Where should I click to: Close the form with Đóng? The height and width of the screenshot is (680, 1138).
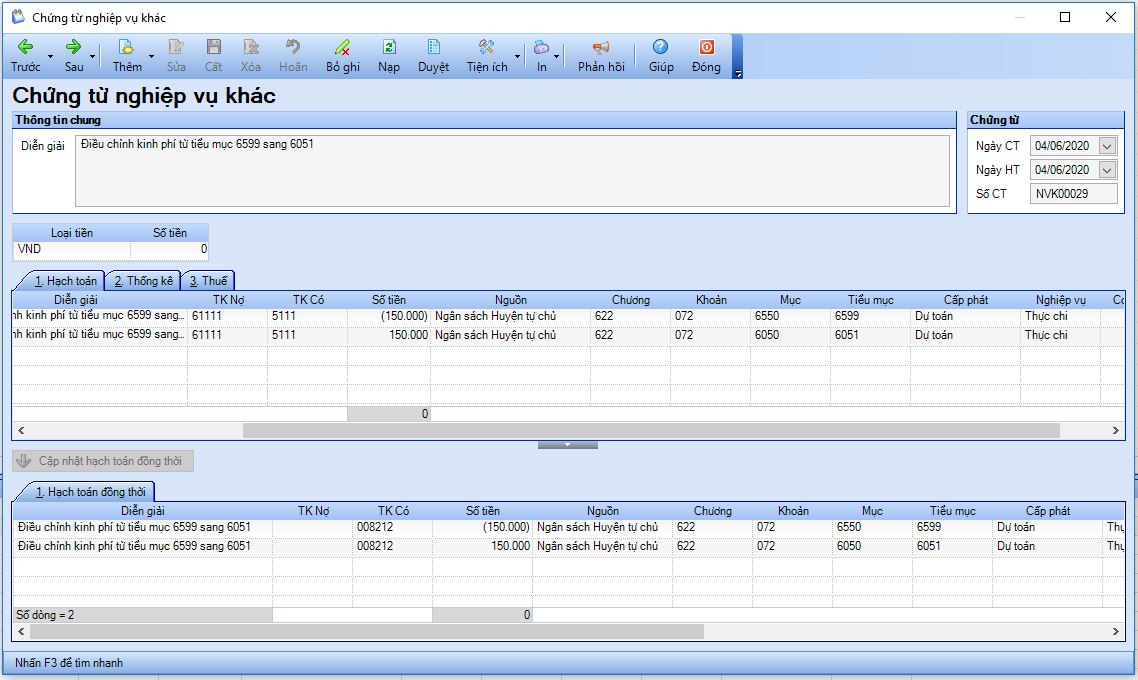pos(706,55)
